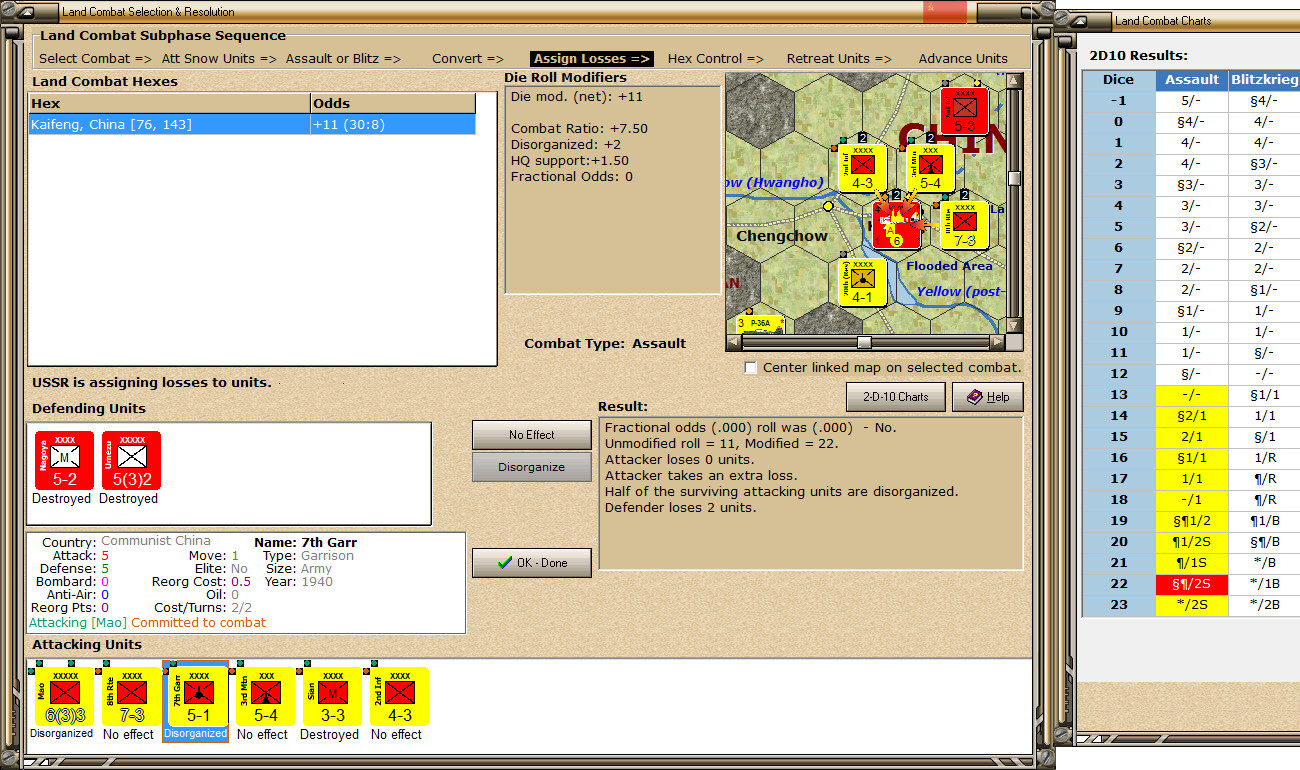Screen dimensions: 1300x770
Task: Click the Assault column header in Land Combat Charts
Action: (x=1191, y=80)
